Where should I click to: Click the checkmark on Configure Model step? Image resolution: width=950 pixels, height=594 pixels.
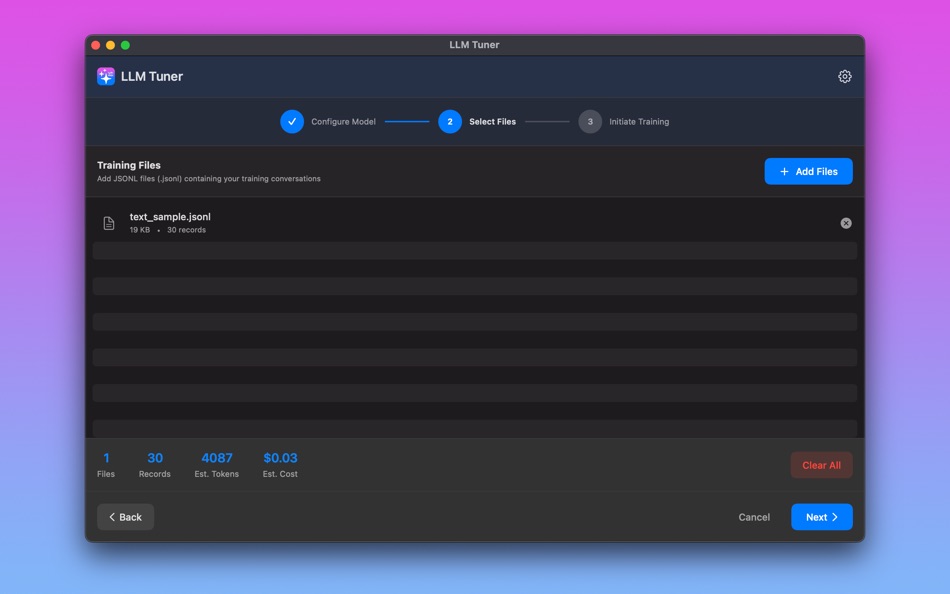[291, 121]
